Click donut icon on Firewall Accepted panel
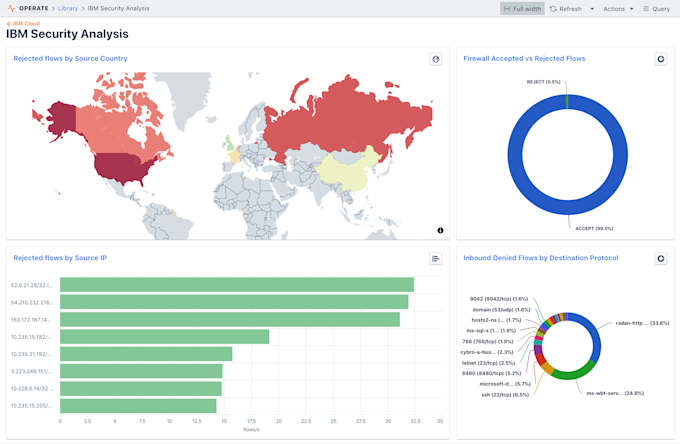Viewport: 680px width, 444px height. tap(660, 59)
